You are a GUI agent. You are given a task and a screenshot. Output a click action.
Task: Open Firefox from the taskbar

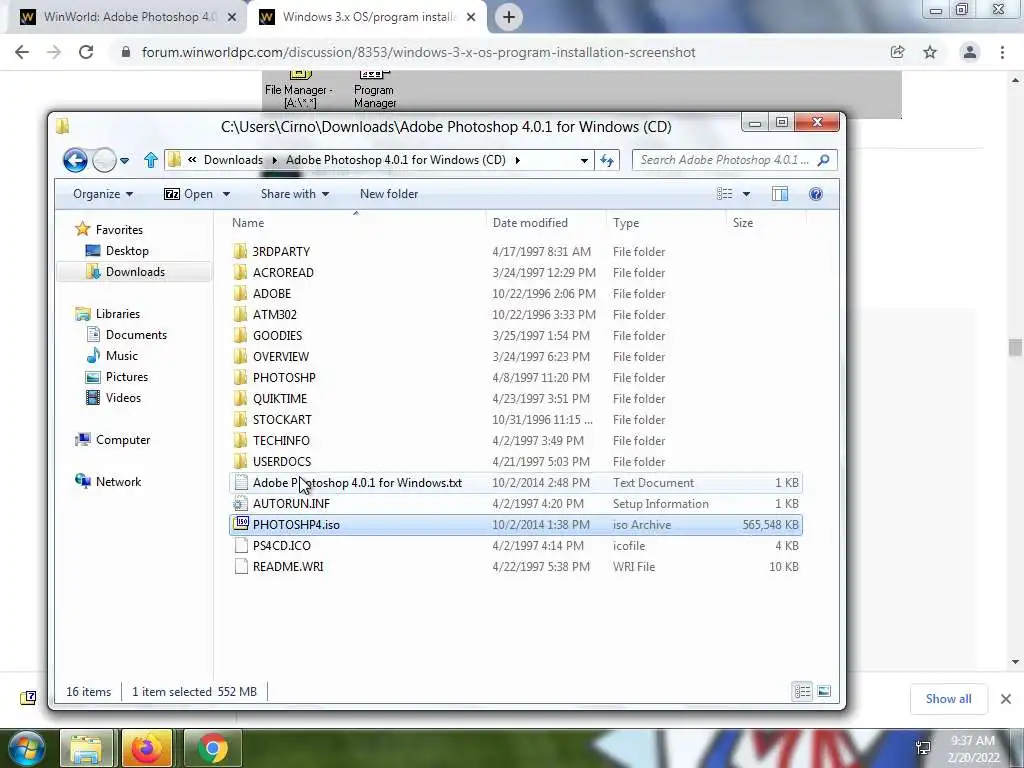click(147, 748)
